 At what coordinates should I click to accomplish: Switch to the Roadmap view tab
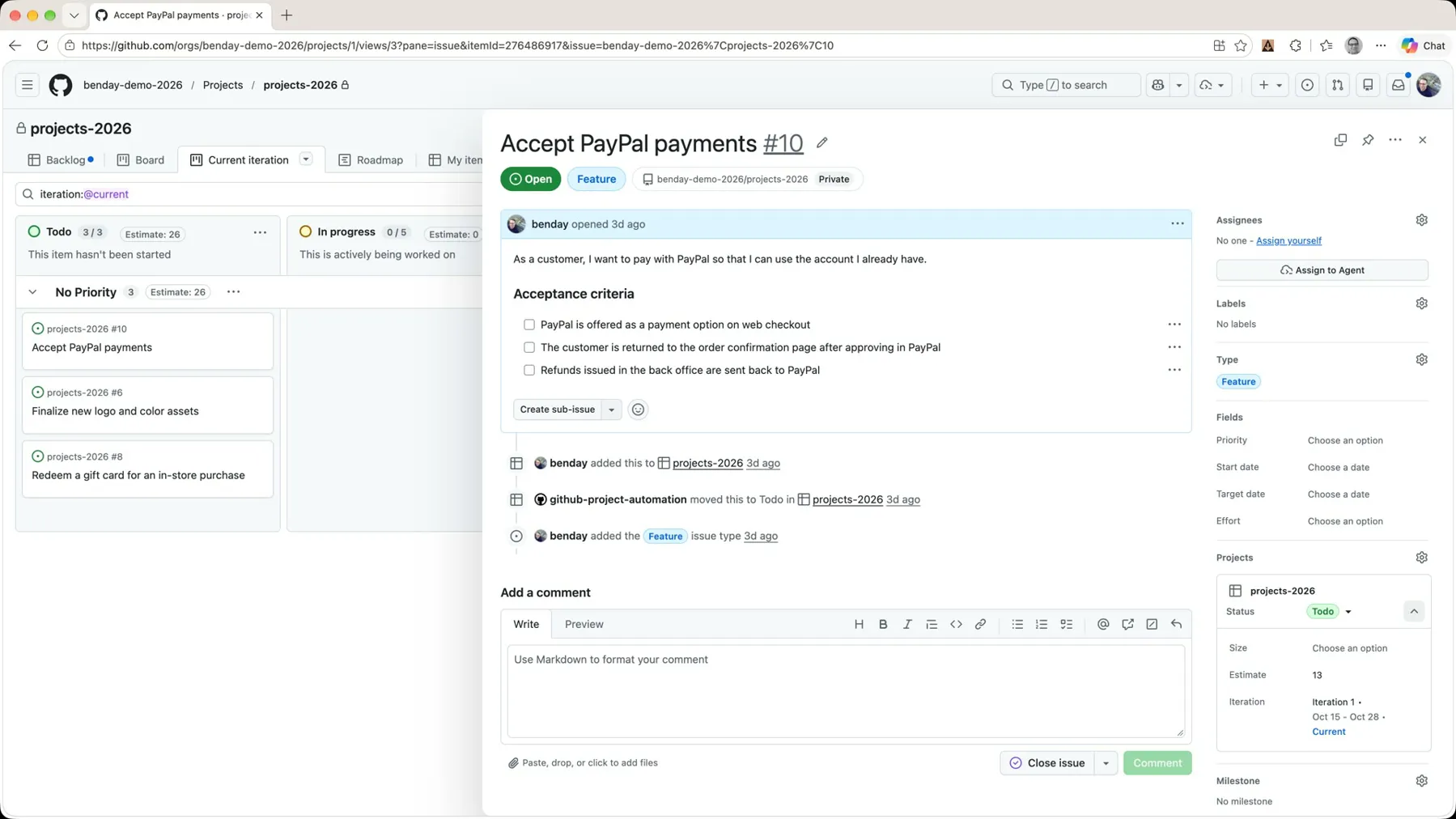coord(371,160)
